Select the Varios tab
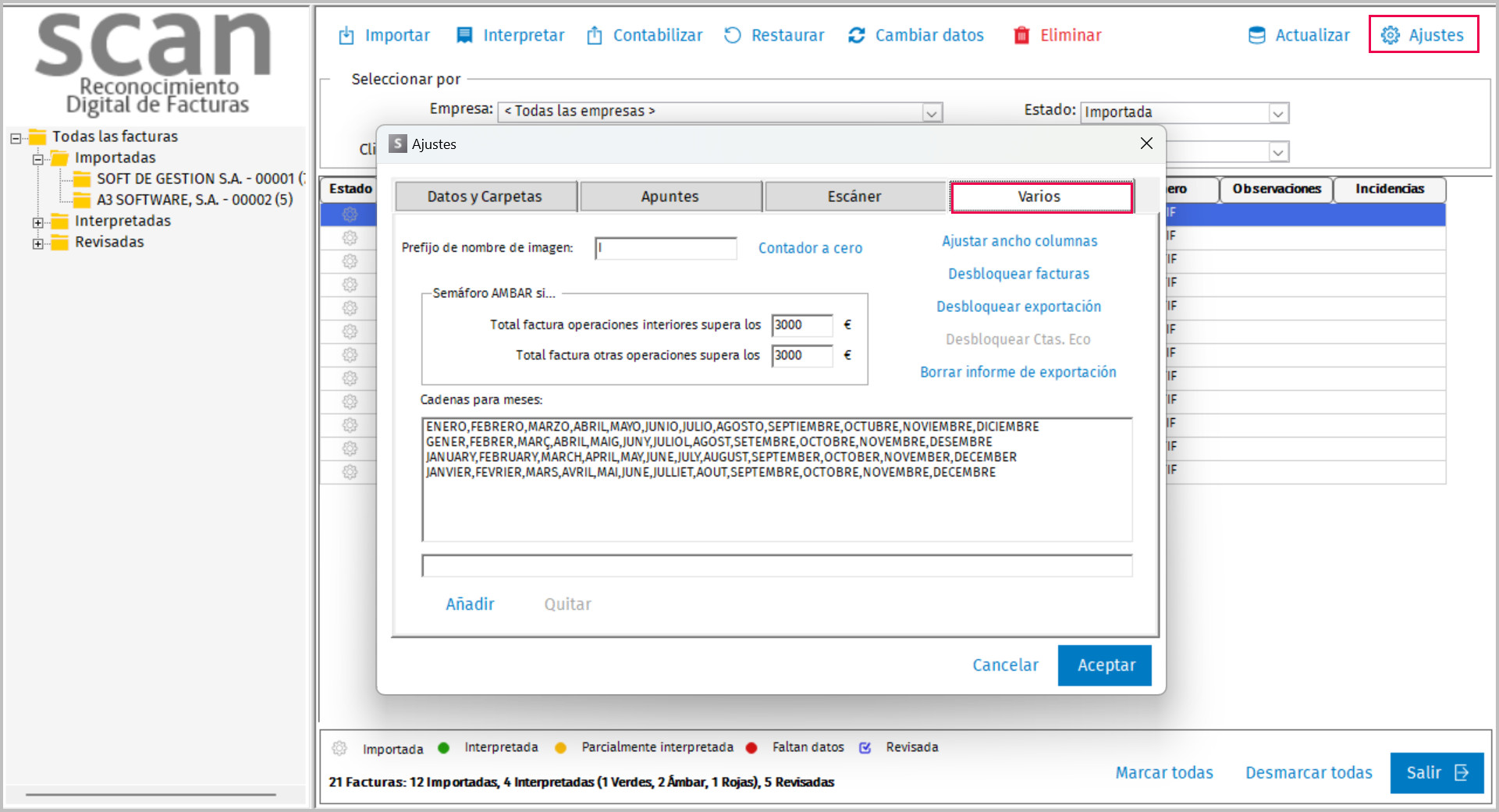 pyautogui.click(x=1041, y=197)
